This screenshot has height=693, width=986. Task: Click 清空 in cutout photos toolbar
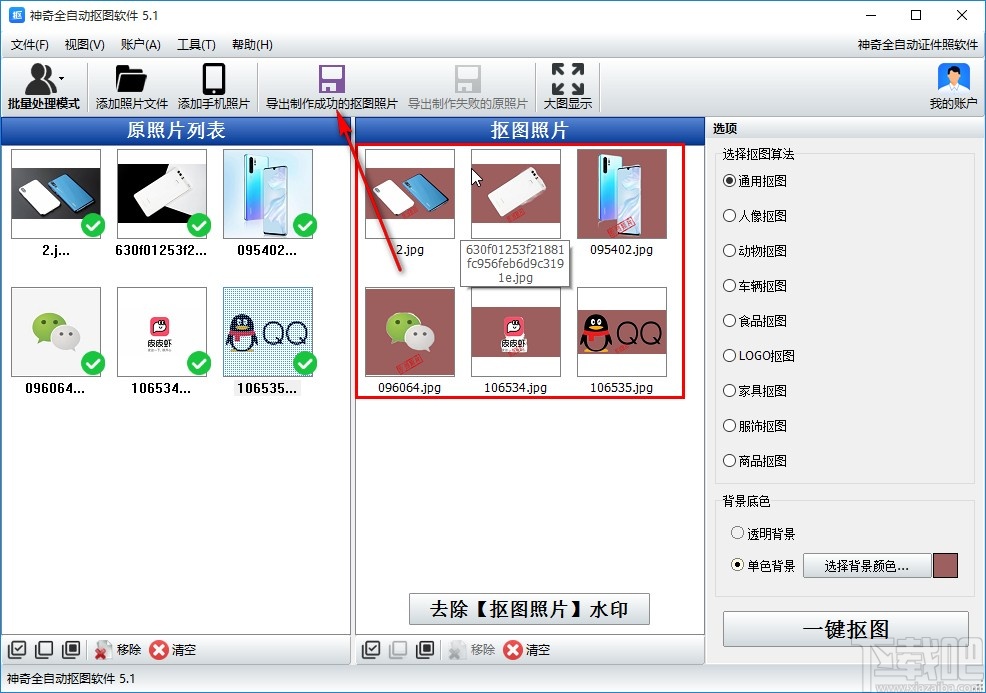click(x=527, y=650)
